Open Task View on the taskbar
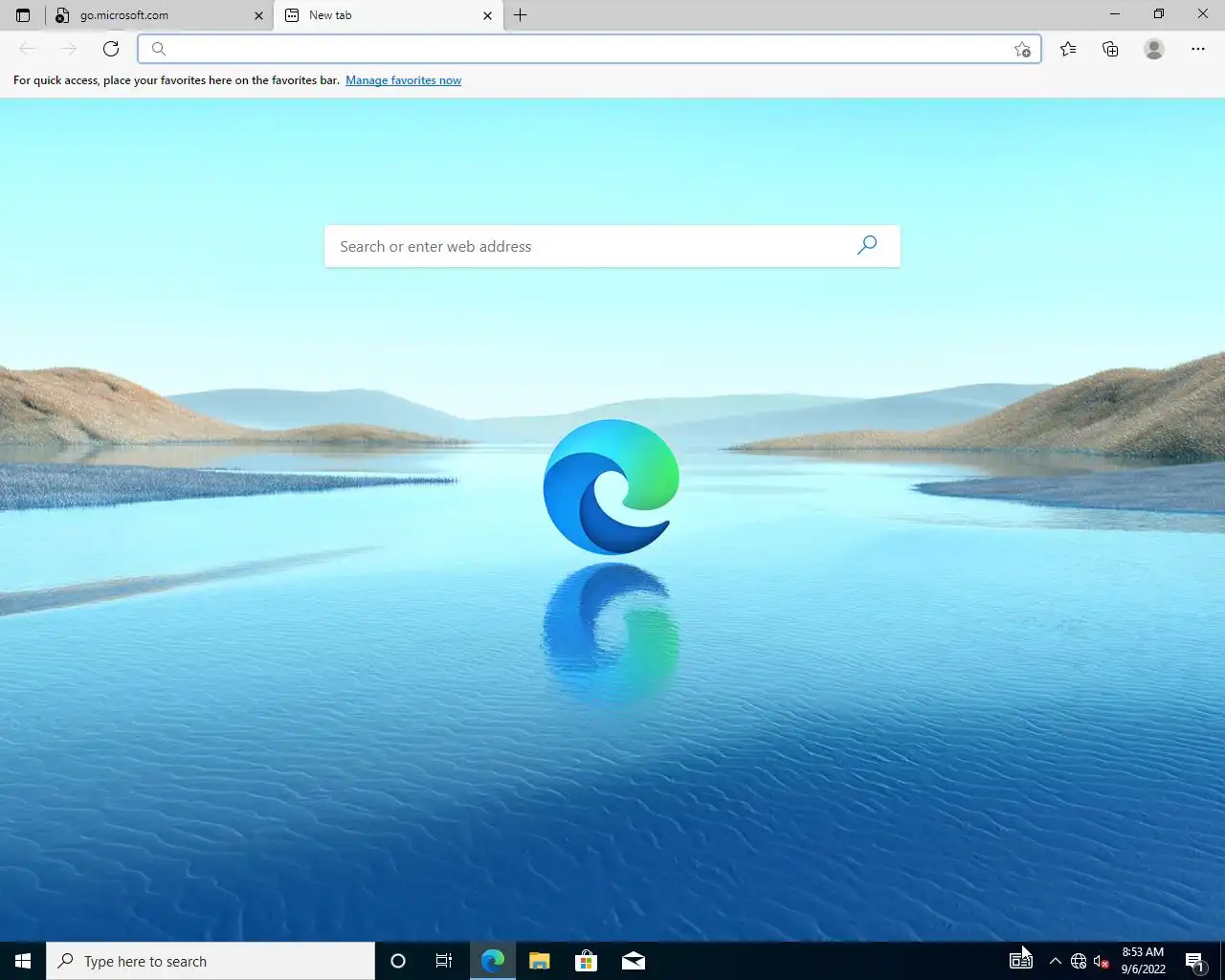This screenshot has height=980, width=1225. click(444, 961)
